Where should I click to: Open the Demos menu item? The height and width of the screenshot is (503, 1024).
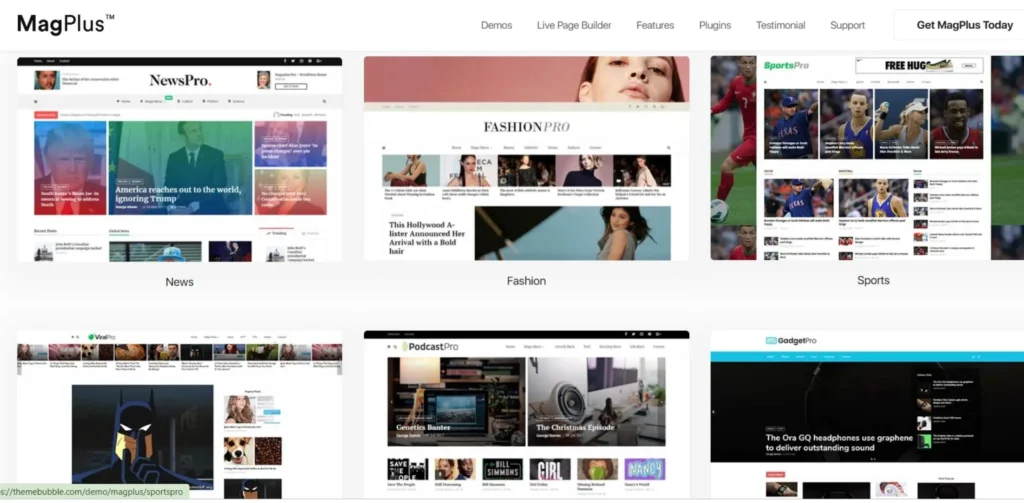point(496,25)
